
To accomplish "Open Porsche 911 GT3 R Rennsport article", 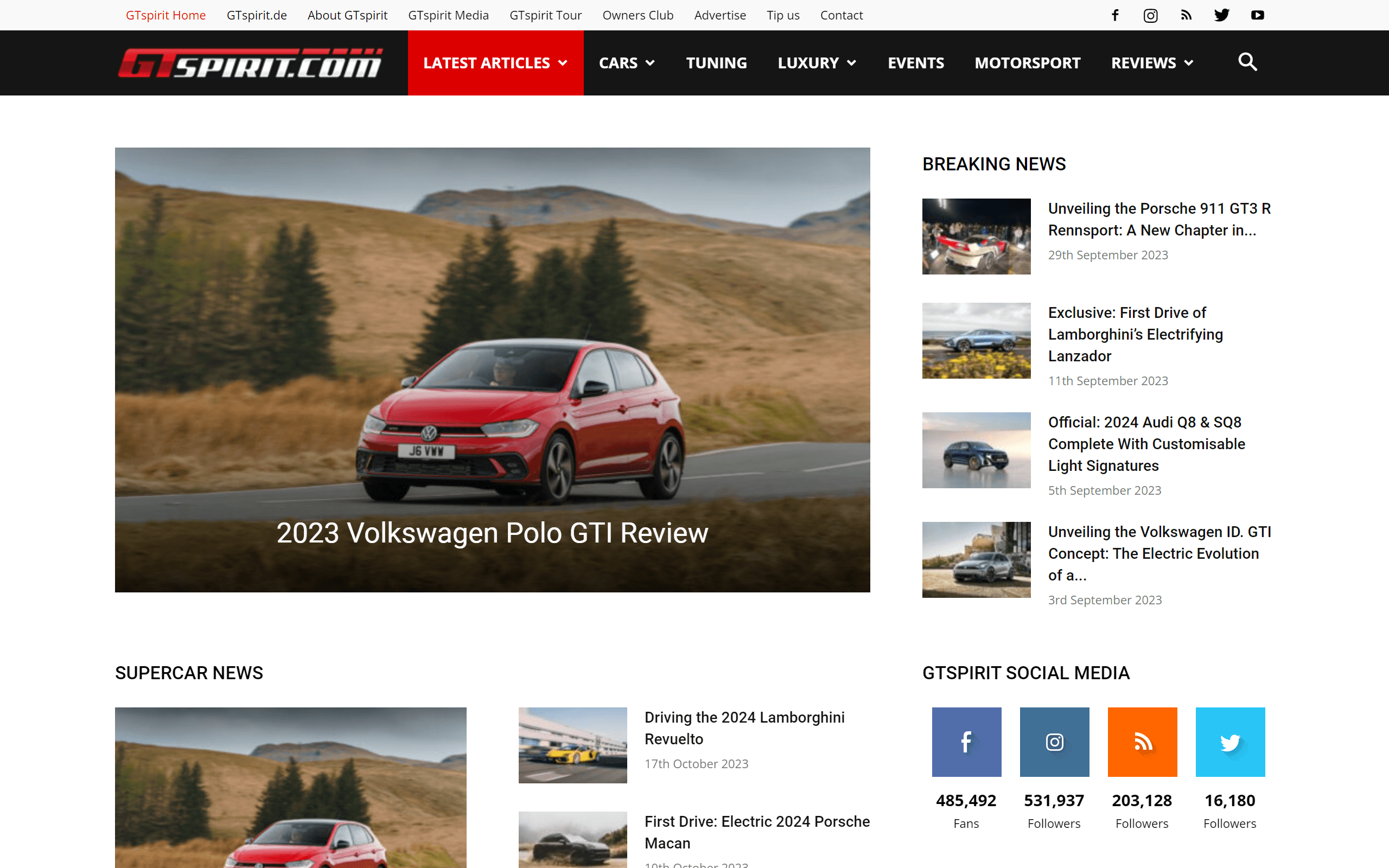I will pos(1159,219).
